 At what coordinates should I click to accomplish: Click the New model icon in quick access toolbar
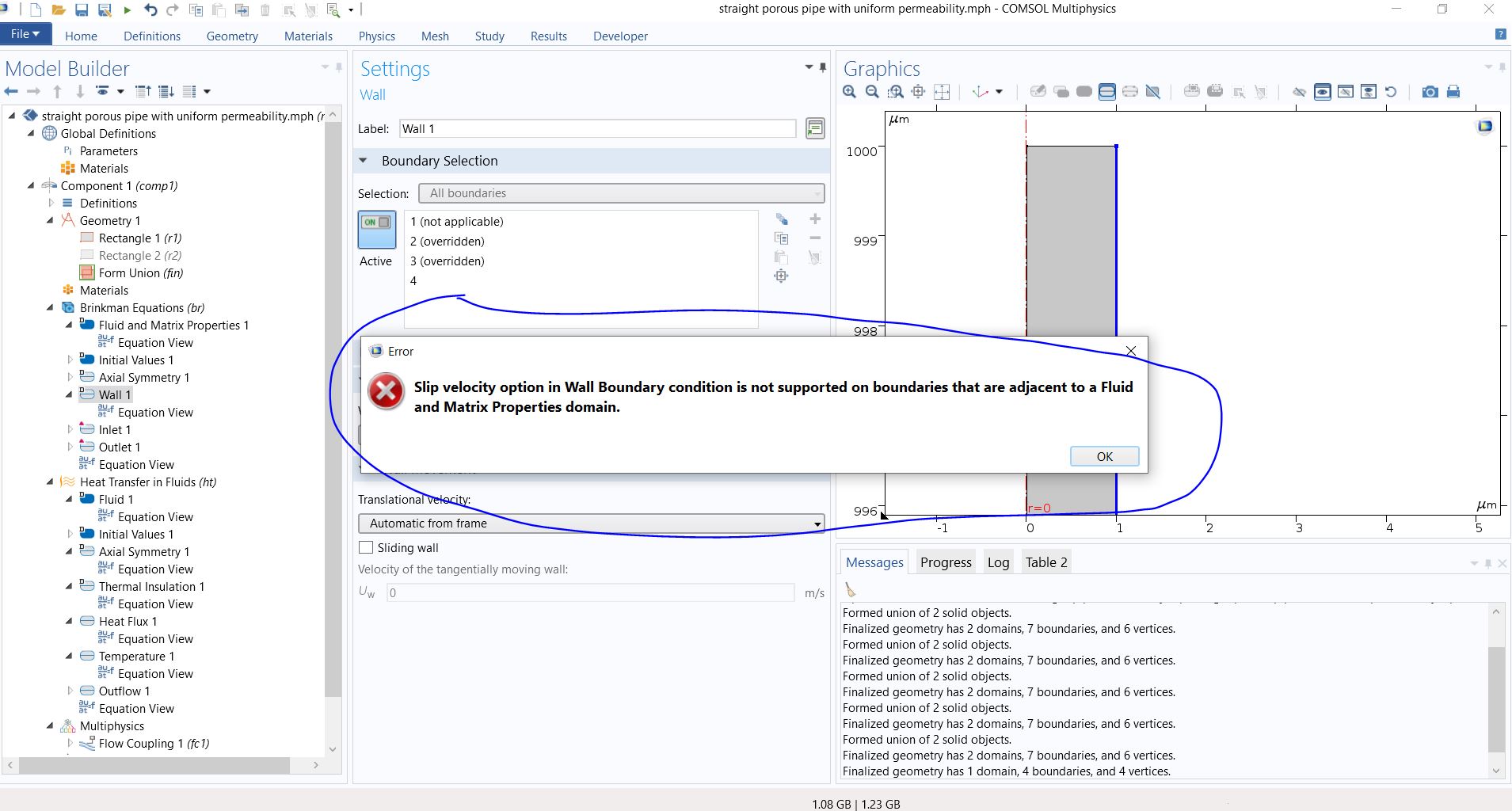pos(36,10)
